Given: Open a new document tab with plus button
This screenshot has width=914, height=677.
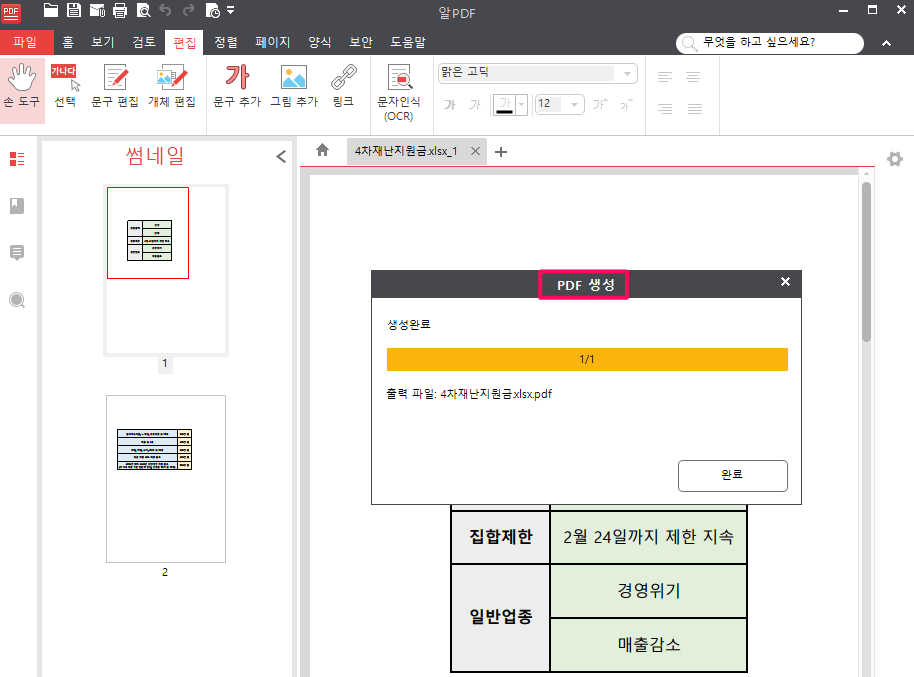Looking at the screenshot, I should pyautogui.click(x=500, y=152).
